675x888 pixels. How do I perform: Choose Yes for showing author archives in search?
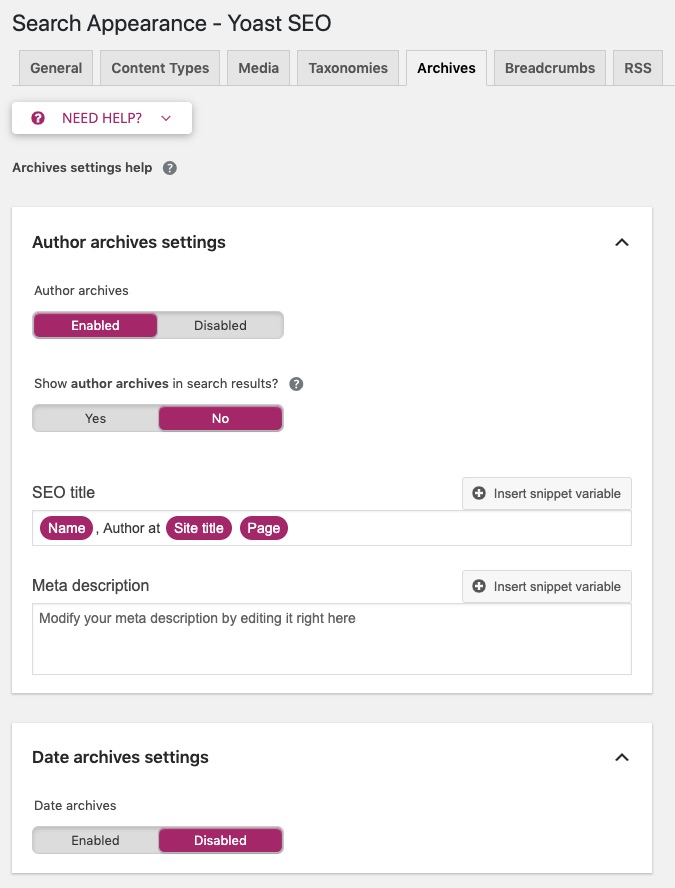point(95,419)
